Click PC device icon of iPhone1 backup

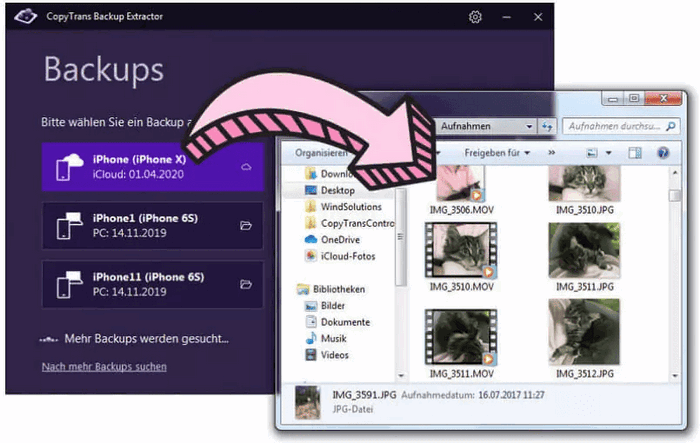tap(69, 226)
